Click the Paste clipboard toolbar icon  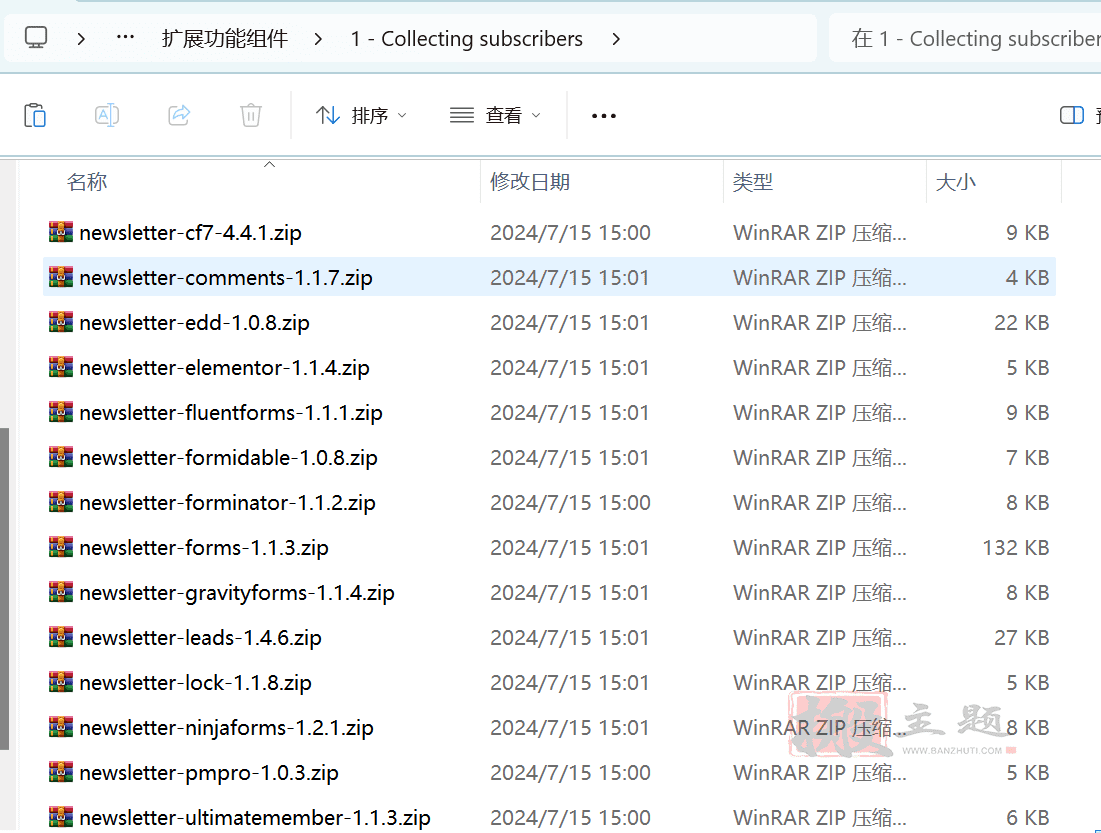(35, 115)
